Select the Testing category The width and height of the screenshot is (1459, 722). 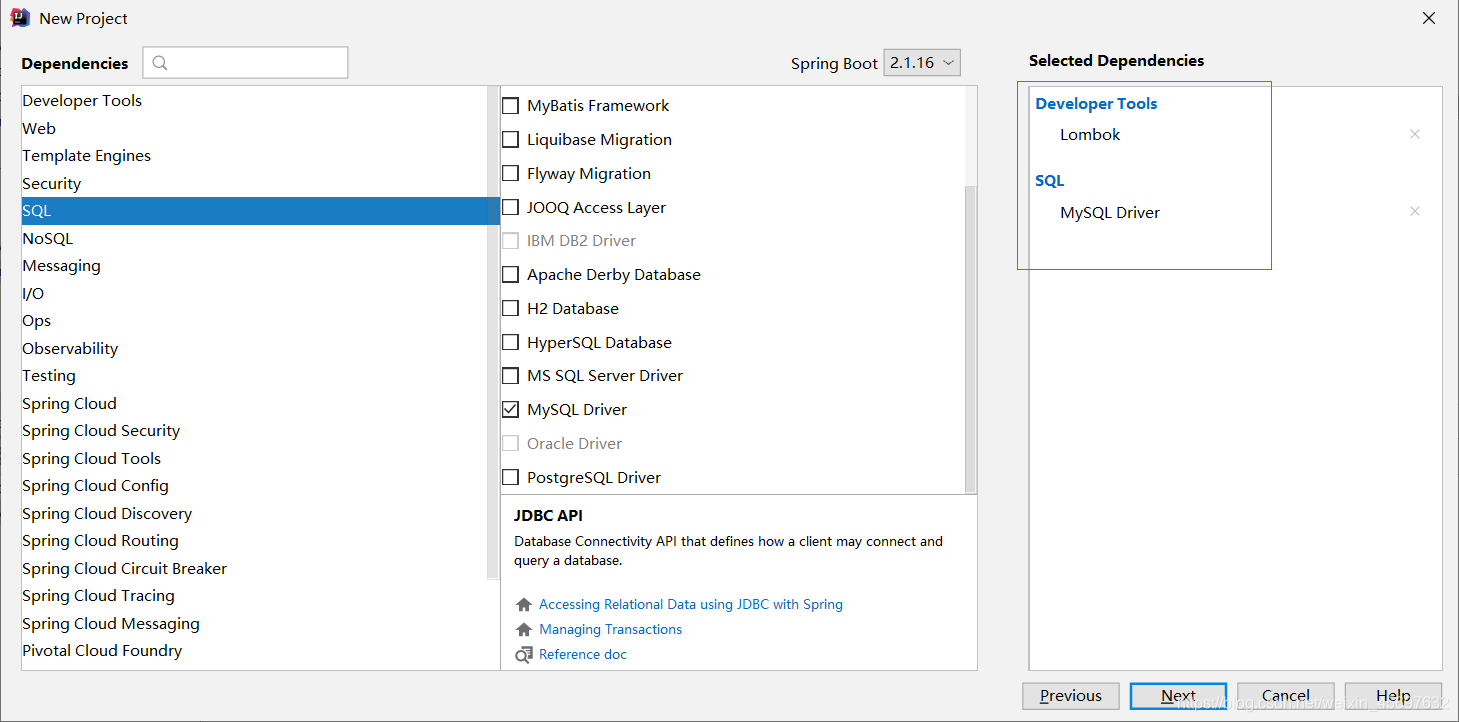pos(254,376)
